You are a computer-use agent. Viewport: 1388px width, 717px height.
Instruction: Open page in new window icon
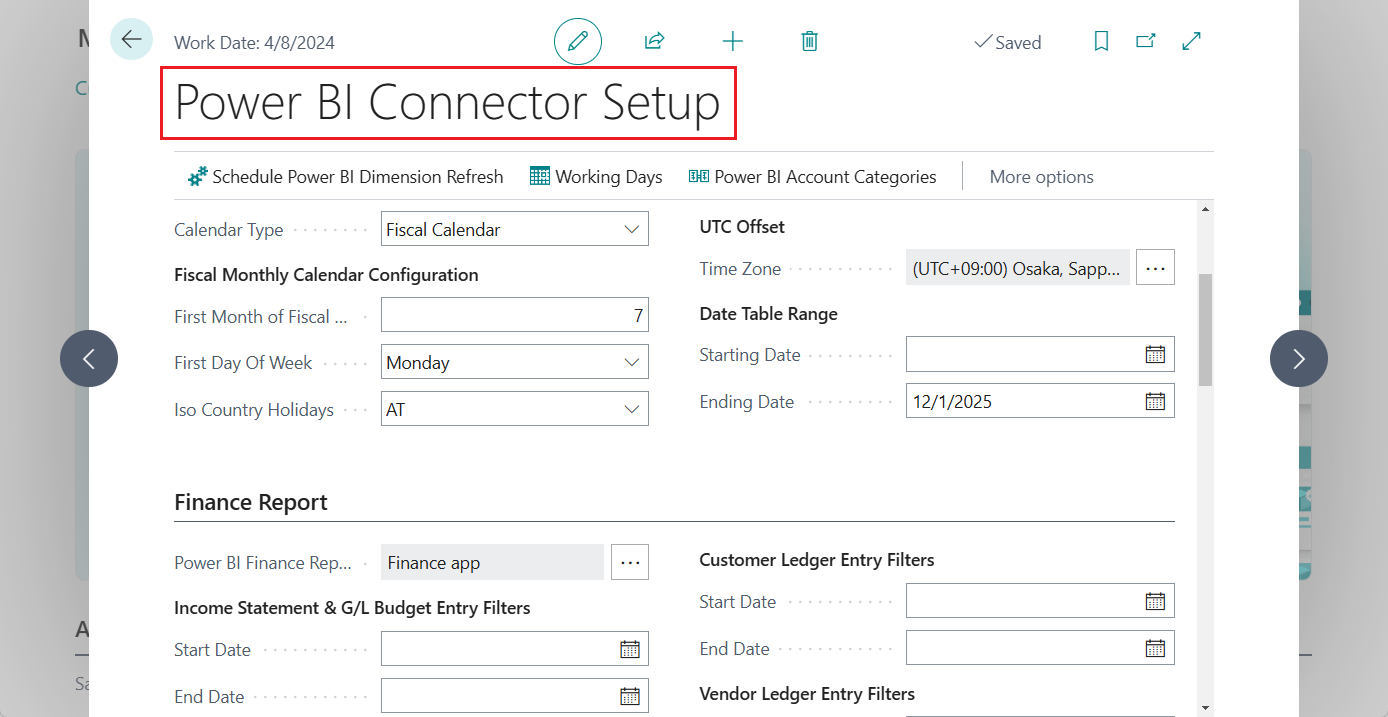tap(1146, 40)
